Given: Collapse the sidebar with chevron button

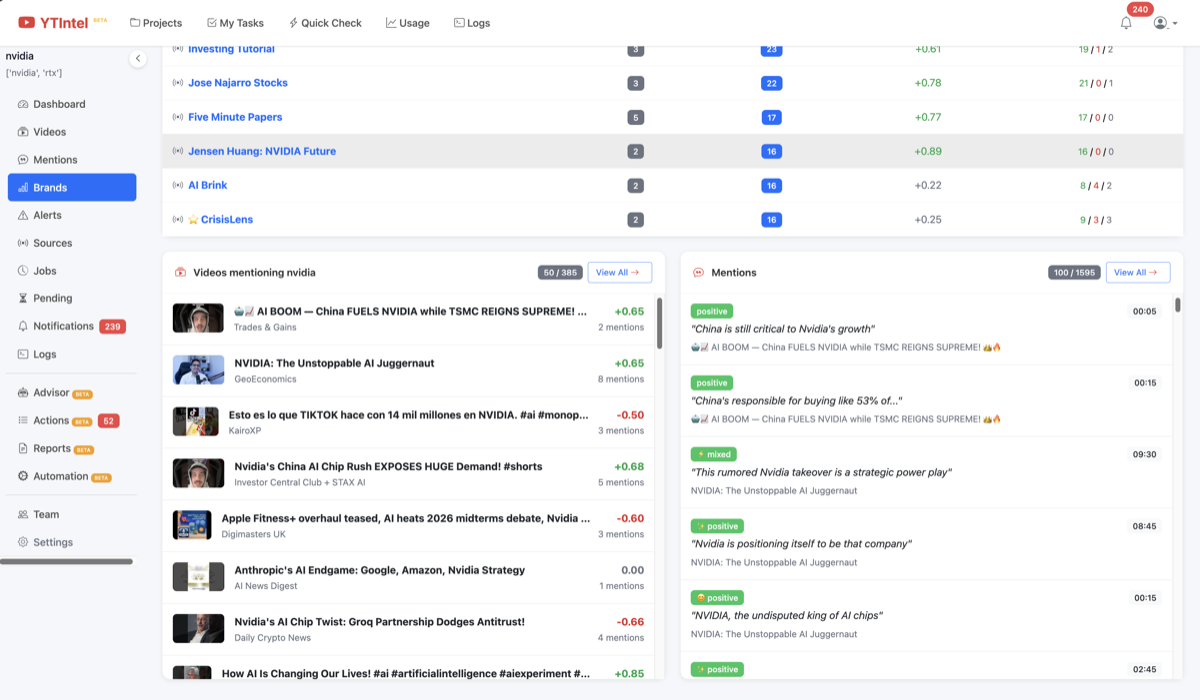Looking at the screenshot, I should tap(138, 59).
